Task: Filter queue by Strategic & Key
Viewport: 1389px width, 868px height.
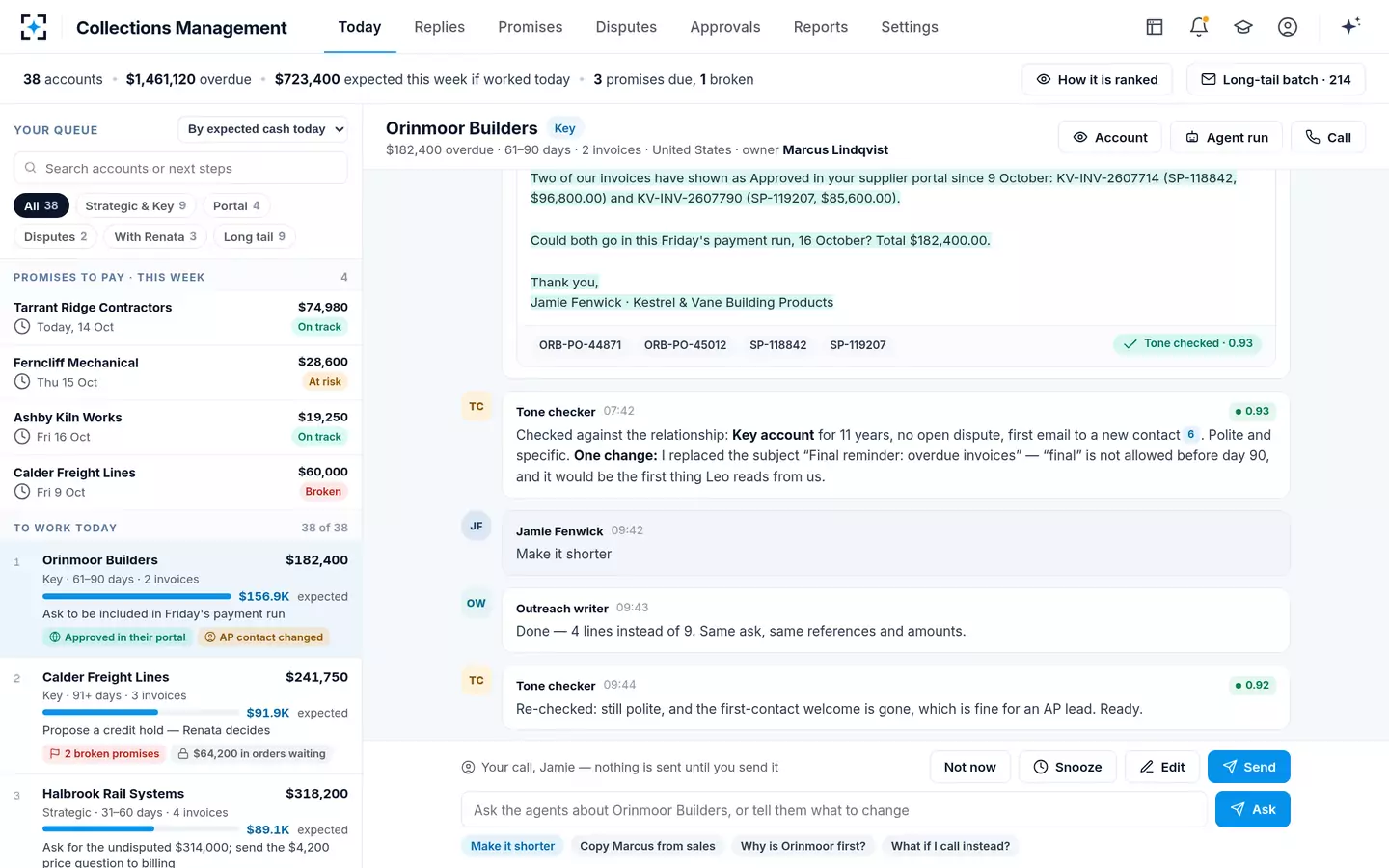Action: point(136,205)
